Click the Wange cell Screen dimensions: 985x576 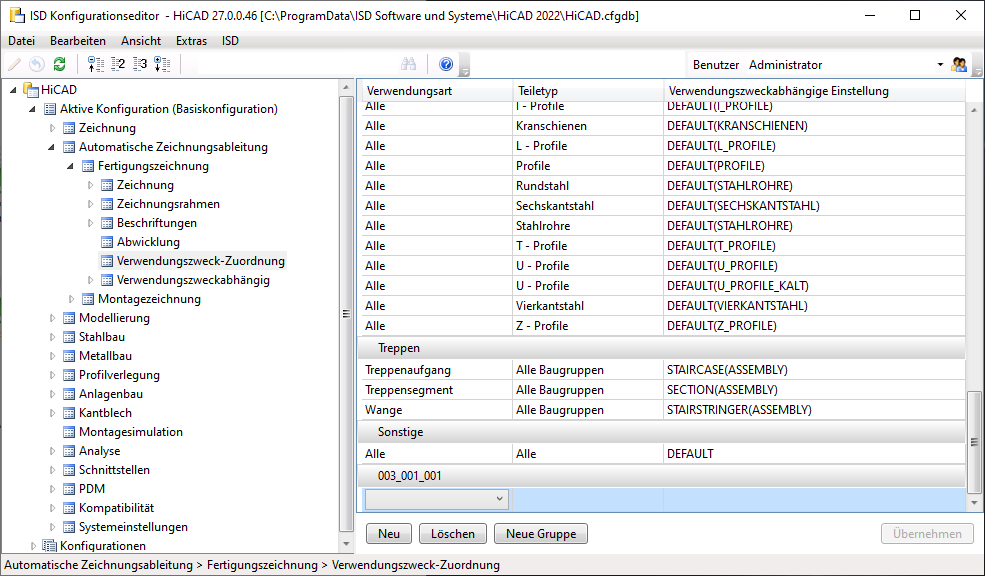436,410
